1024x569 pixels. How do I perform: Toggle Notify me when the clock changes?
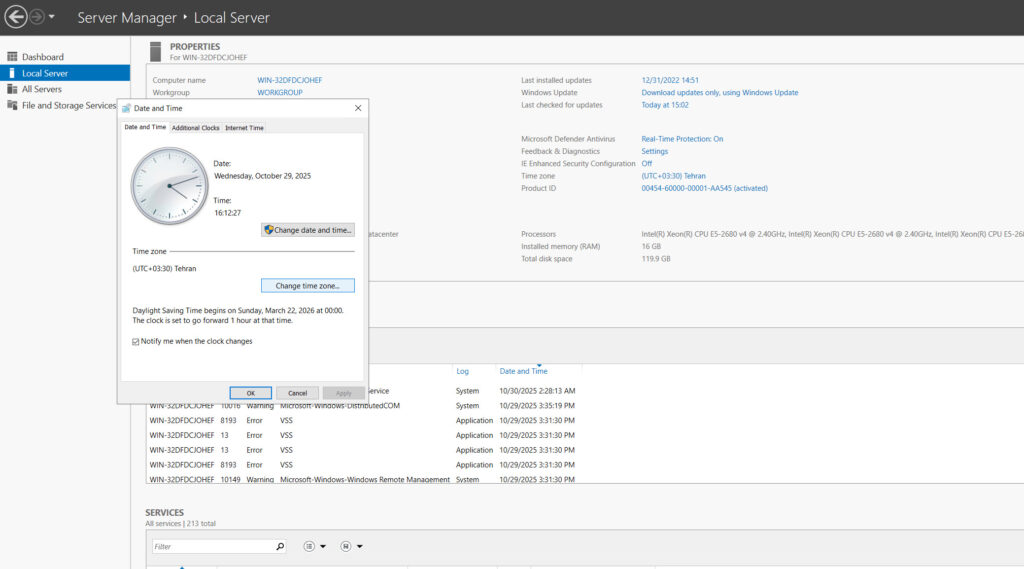coord(136,341)
